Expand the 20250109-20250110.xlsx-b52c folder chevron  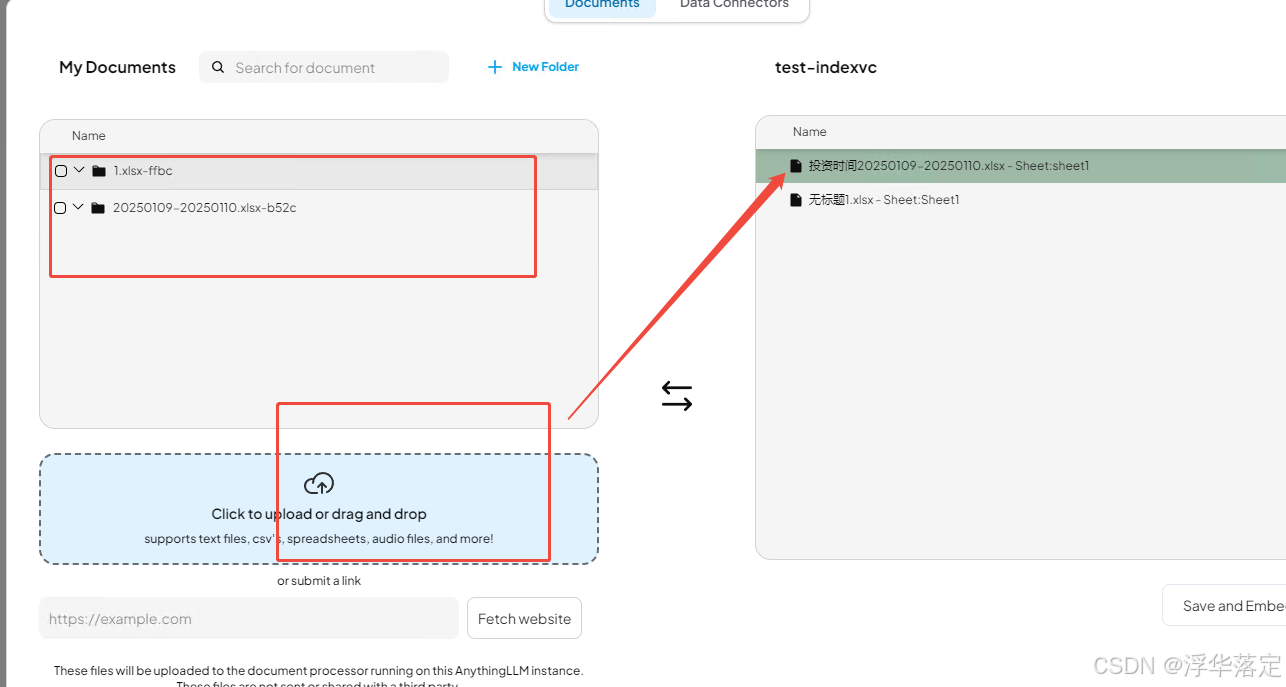[78, 207]
